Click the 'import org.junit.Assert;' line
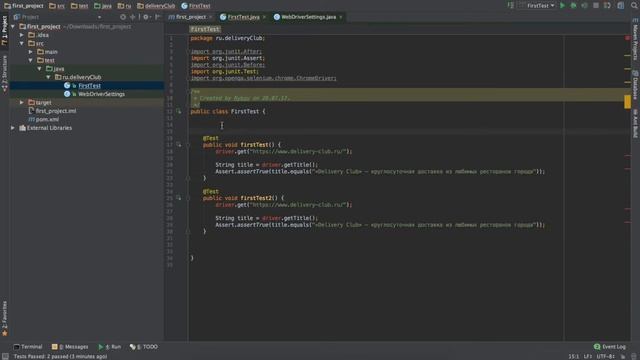Image resolution: width=640 pixels, height=360 pixels. click(228, 58)
